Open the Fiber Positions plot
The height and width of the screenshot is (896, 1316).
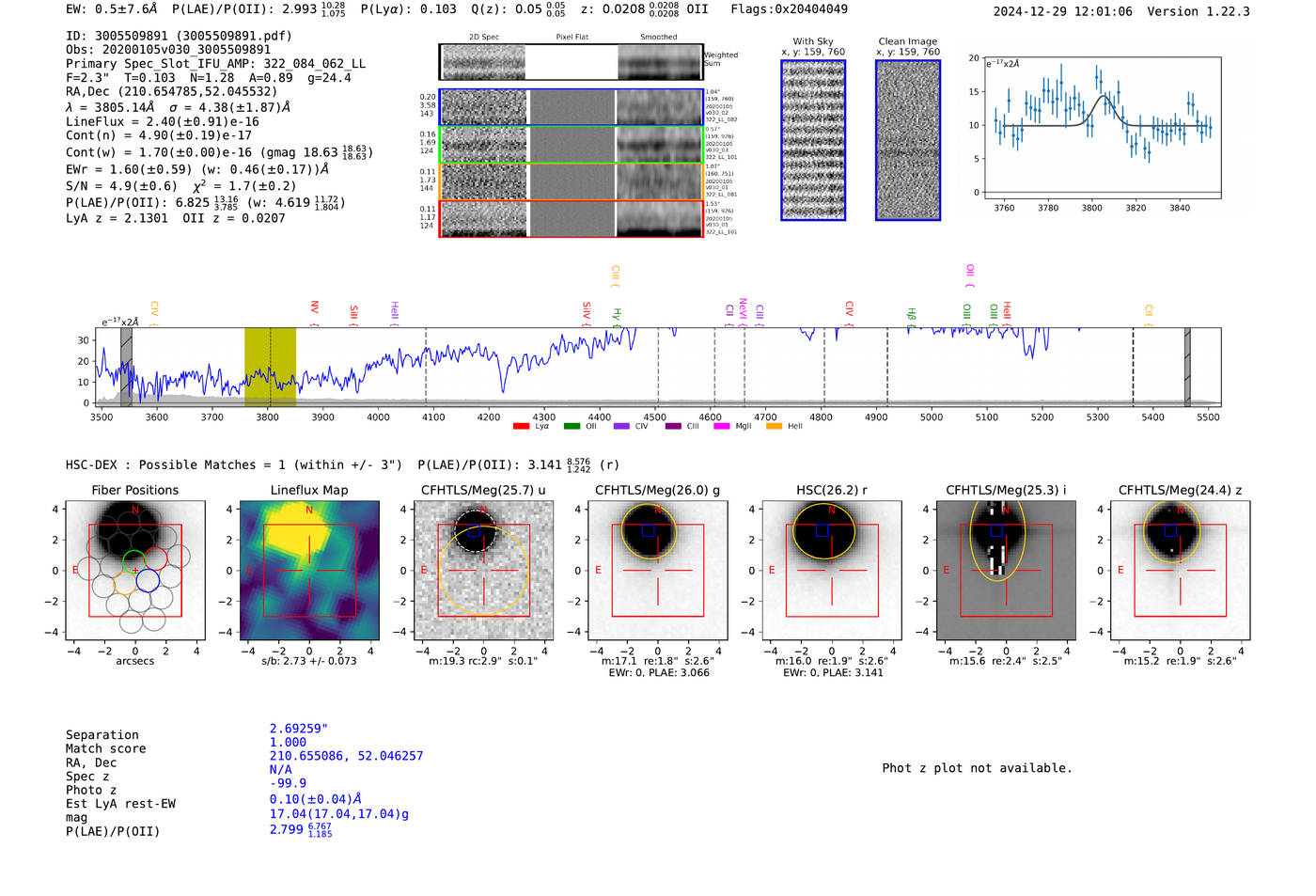tap(135, 570)
